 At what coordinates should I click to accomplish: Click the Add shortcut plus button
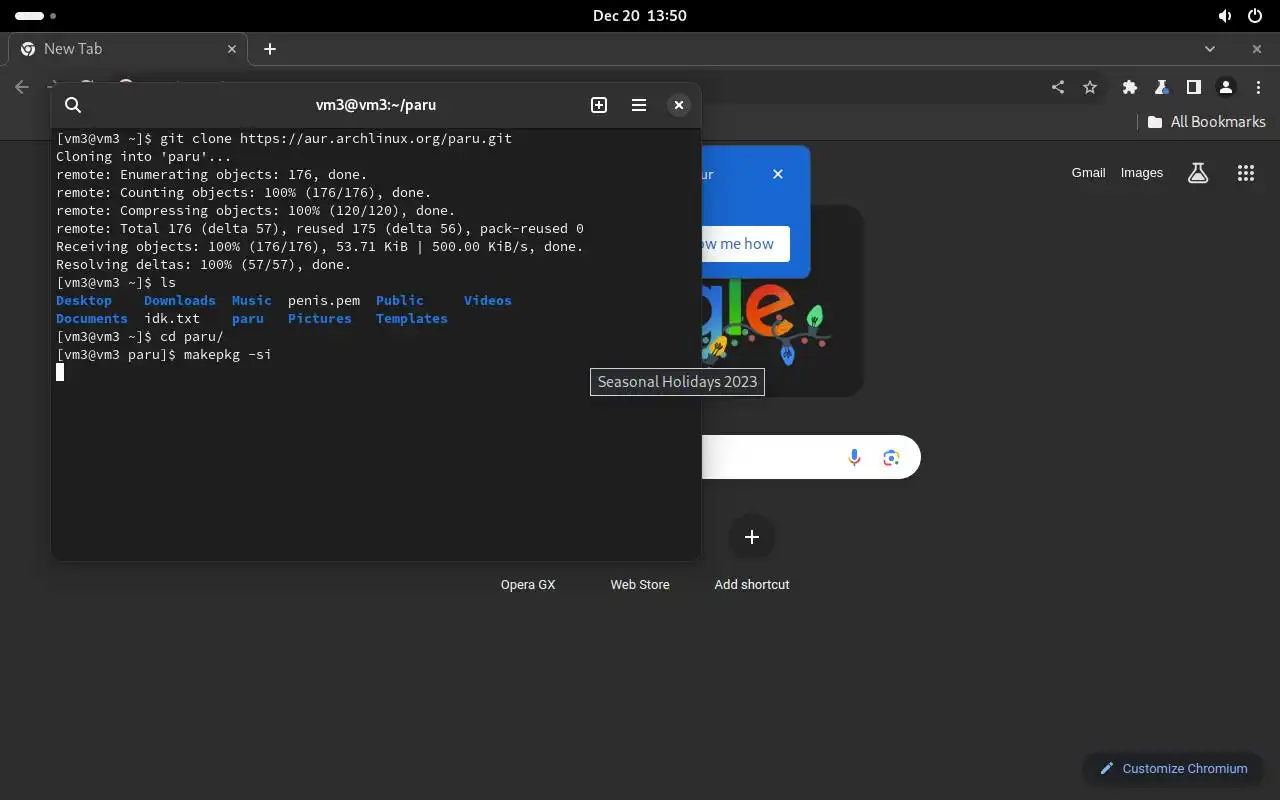(x=752, y=537)
